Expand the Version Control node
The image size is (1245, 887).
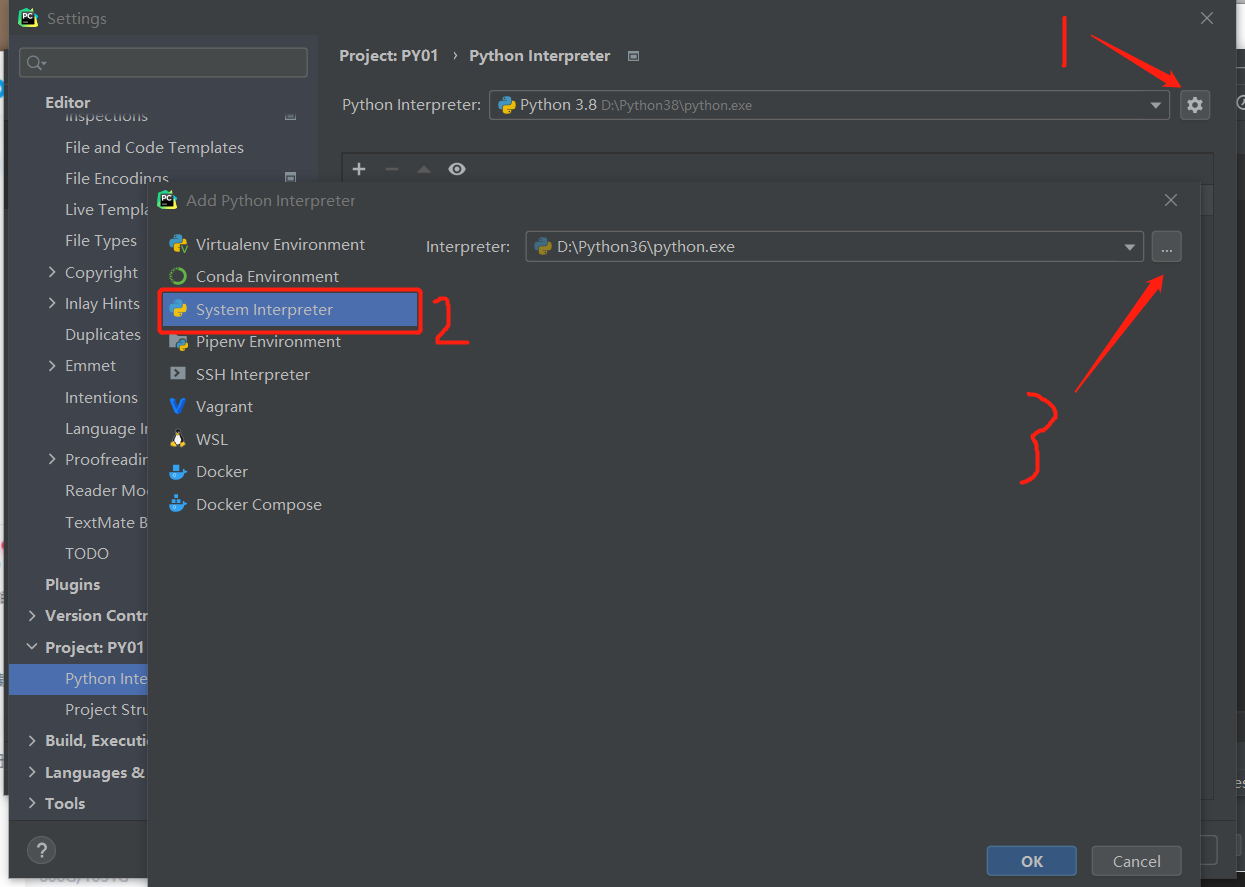coord(32,615)
